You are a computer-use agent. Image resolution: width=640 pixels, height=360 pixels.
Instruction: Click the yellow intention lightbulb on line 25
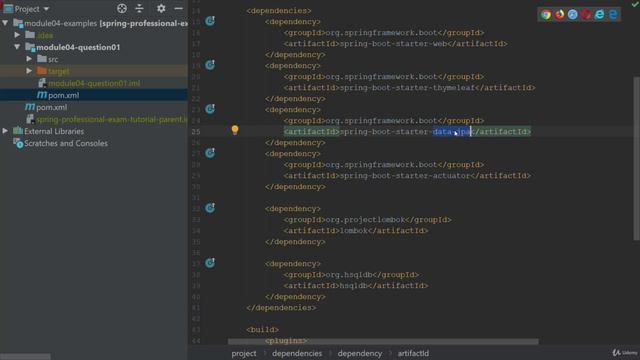(235, 130)
